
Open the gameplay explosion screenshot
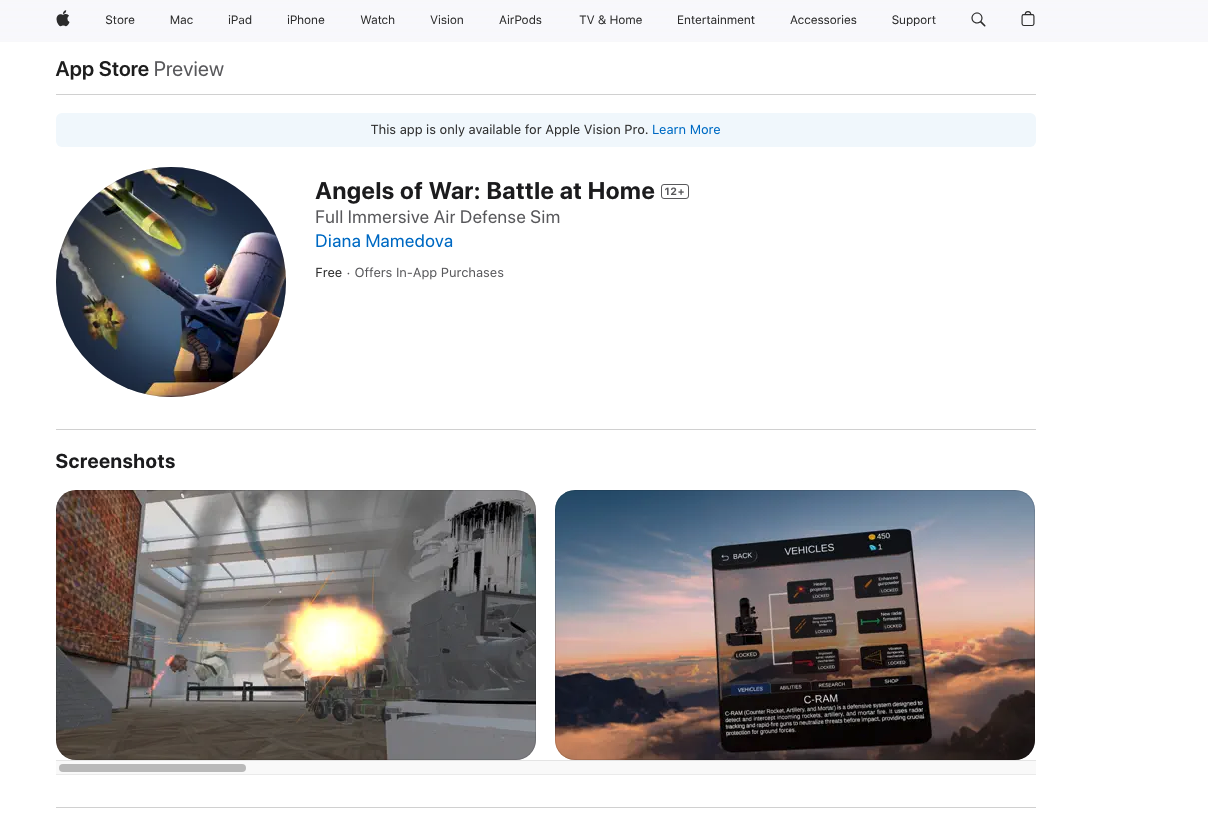(296, 625)
